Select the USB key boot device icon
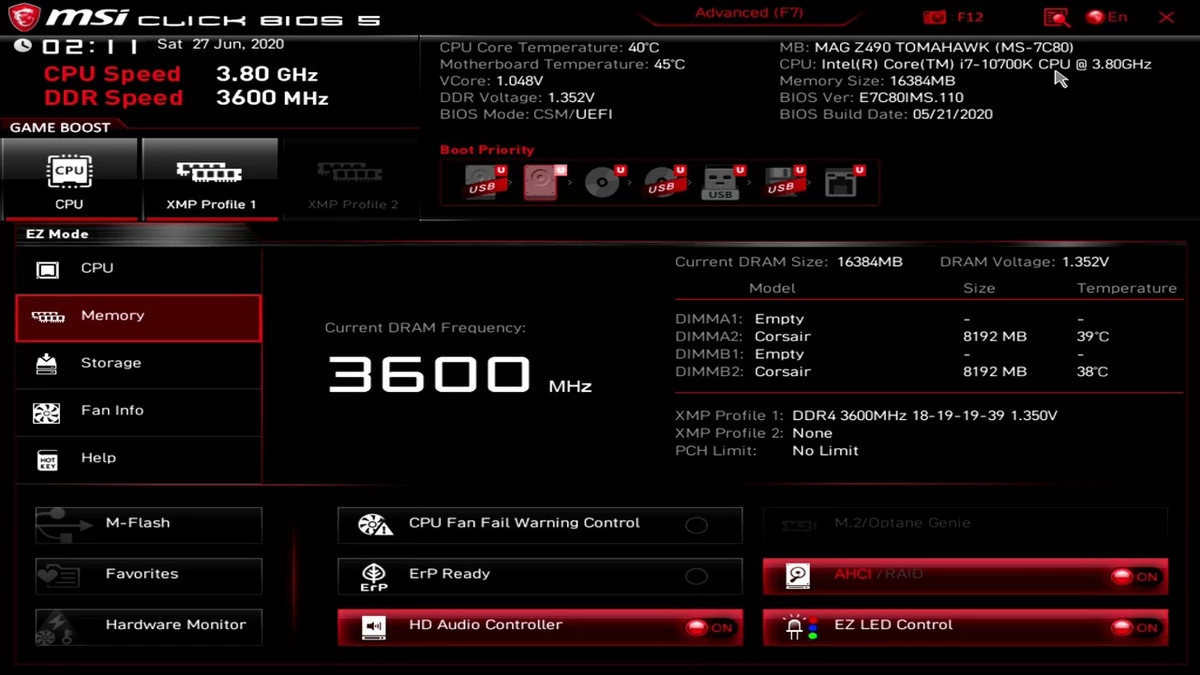Viewport: 1200px width, 675px height. click(723, 182)
